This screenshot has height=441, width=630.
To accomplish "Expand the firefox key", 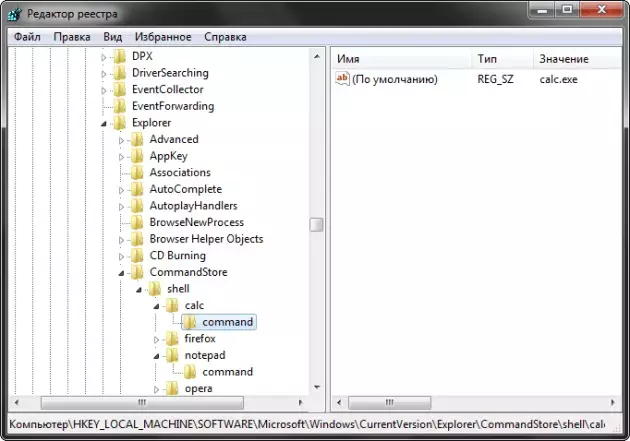I will (157, 340).
